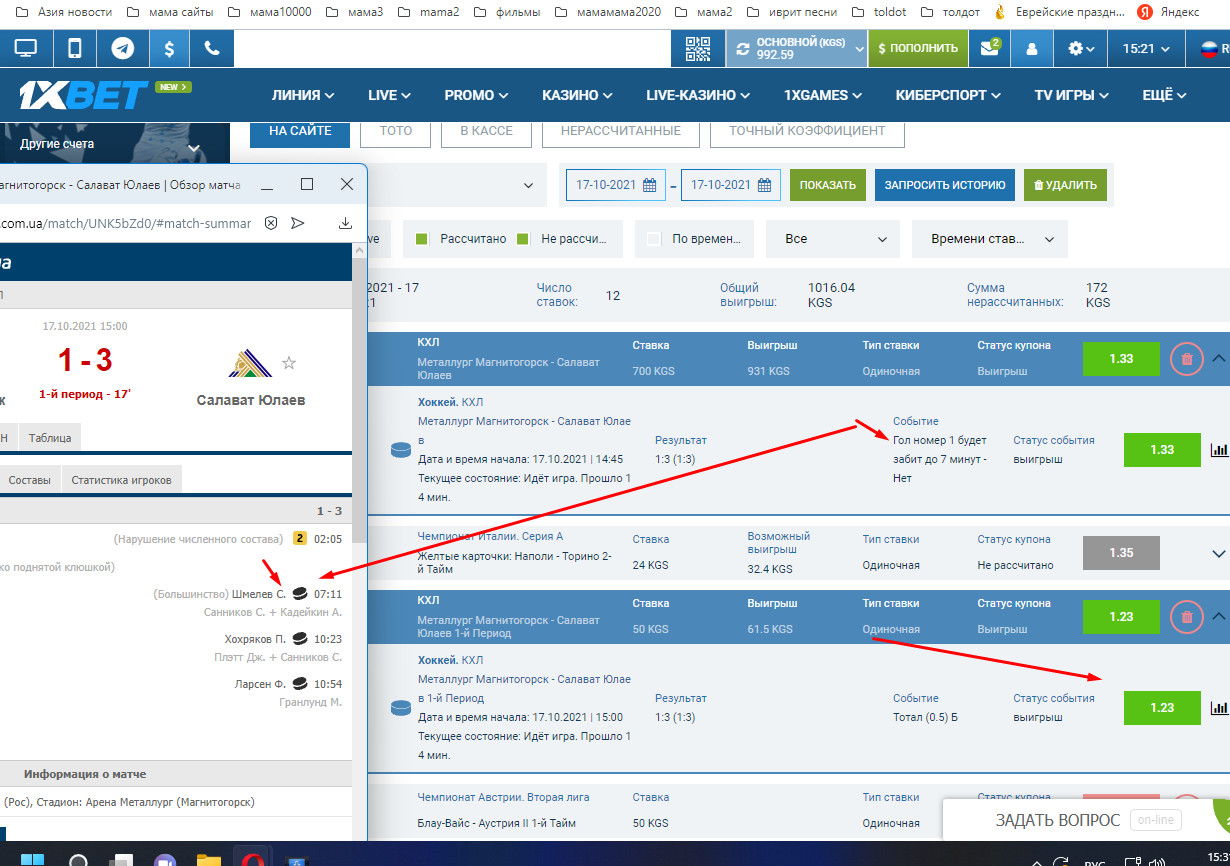Open the TV ИГРЫ menu

[1072, 95]
